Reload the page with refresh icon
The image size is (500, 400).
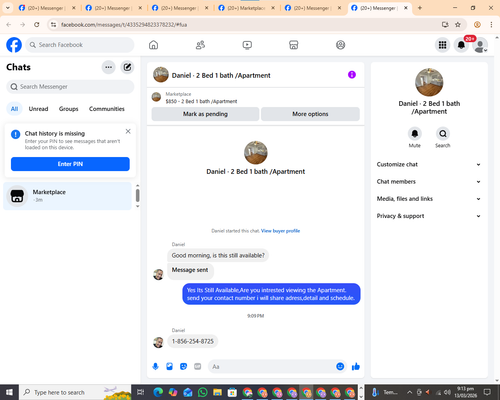tap(37, 25)
